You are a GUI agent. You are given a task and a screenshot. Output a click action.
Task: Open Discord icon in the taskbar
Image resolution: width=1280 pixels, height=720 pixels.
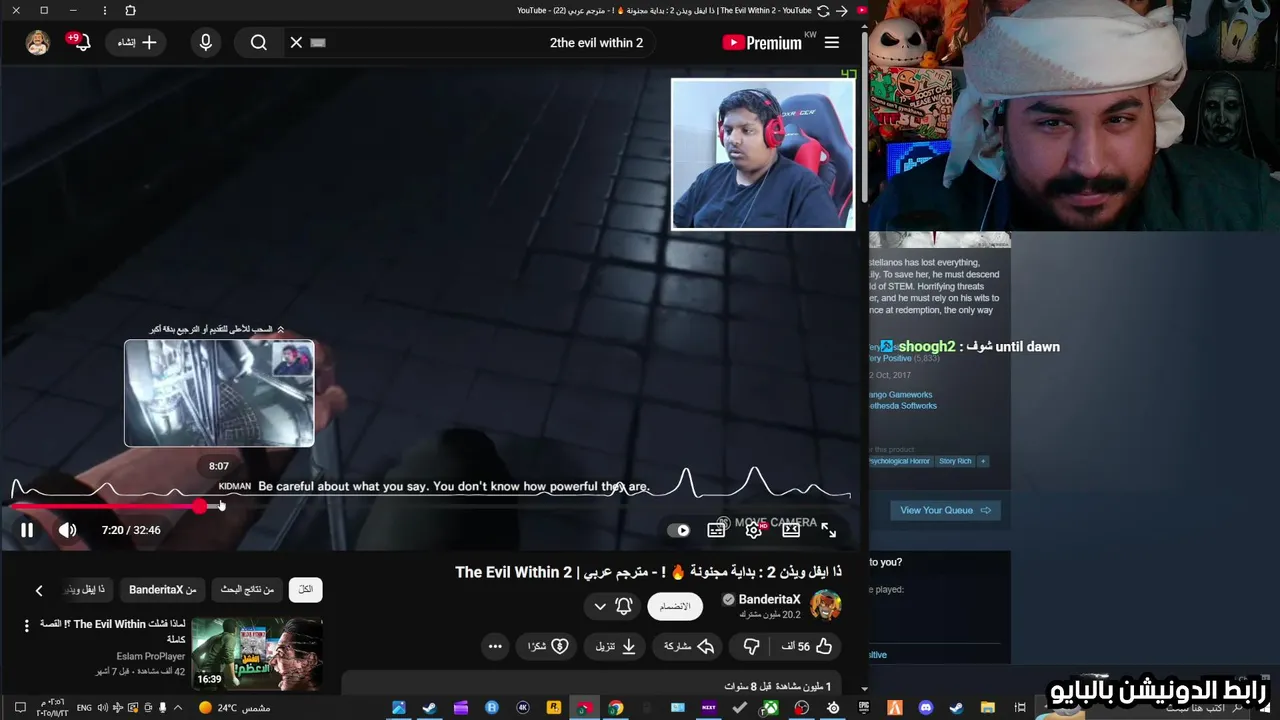(x=926, y=708)
